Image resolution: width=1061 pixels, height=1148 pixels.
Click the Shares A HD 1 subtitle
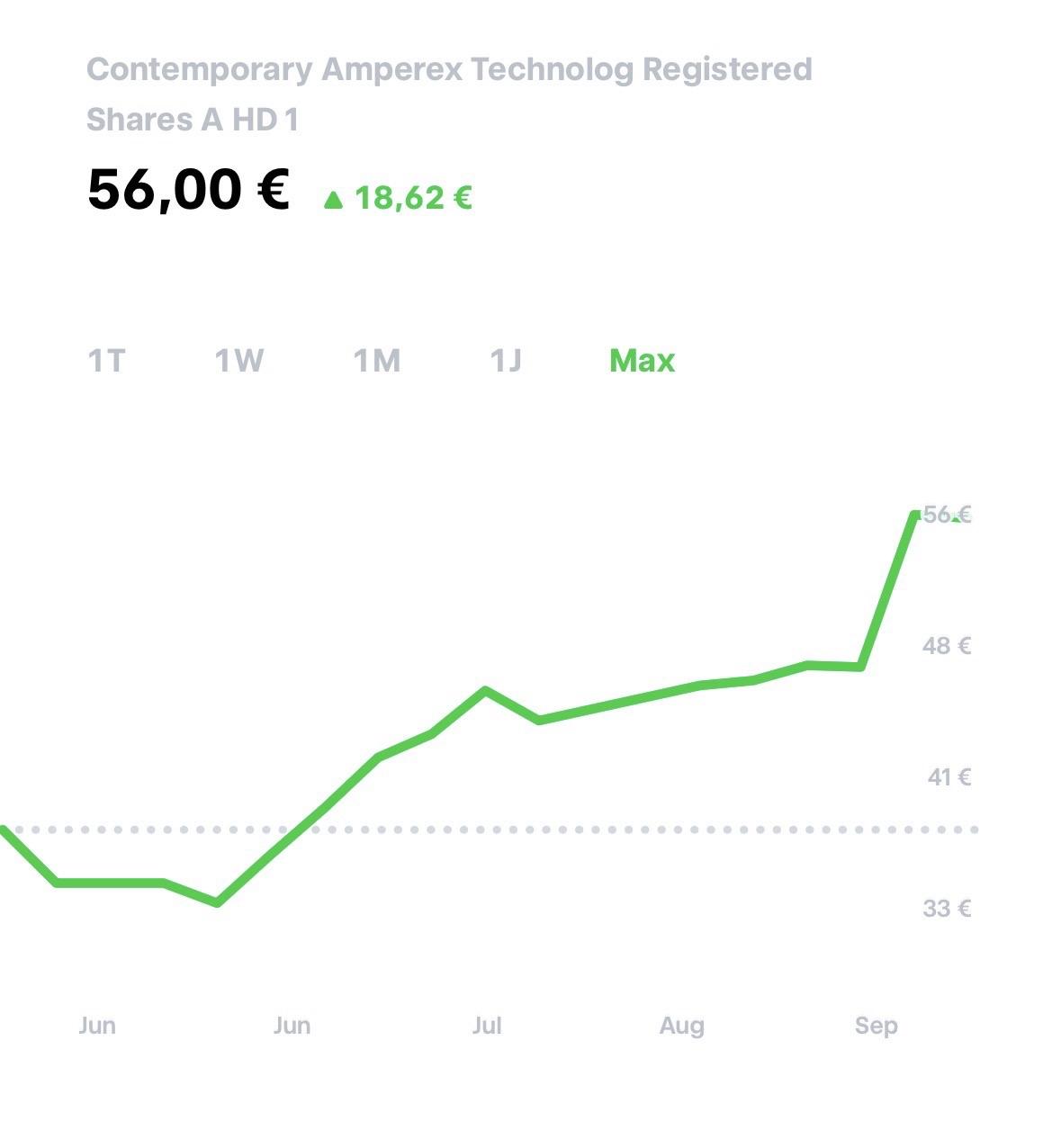(192, 120)
